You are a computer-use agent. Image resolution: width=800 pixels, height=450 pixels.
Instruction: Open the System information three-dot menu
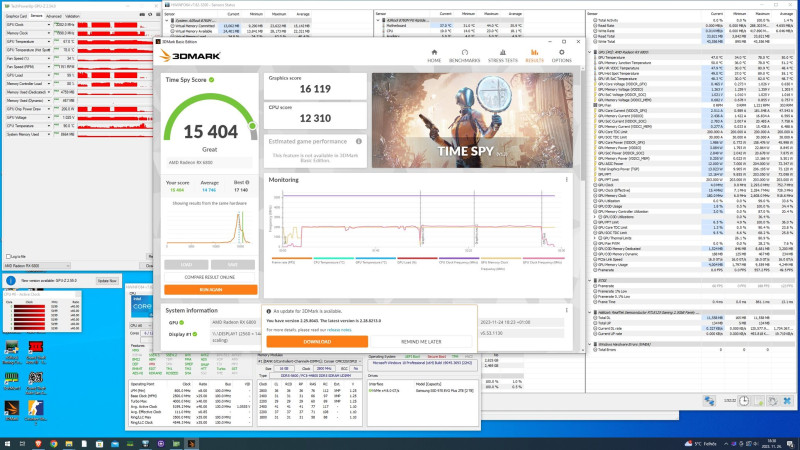[566, 310]
